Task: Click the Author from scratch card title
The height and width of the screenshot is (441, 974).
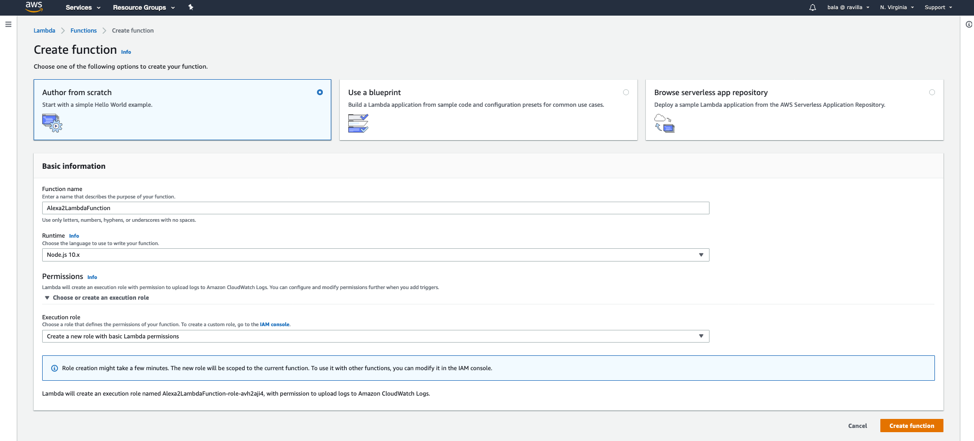Action: pyautogui.click(x=77, y=92)
